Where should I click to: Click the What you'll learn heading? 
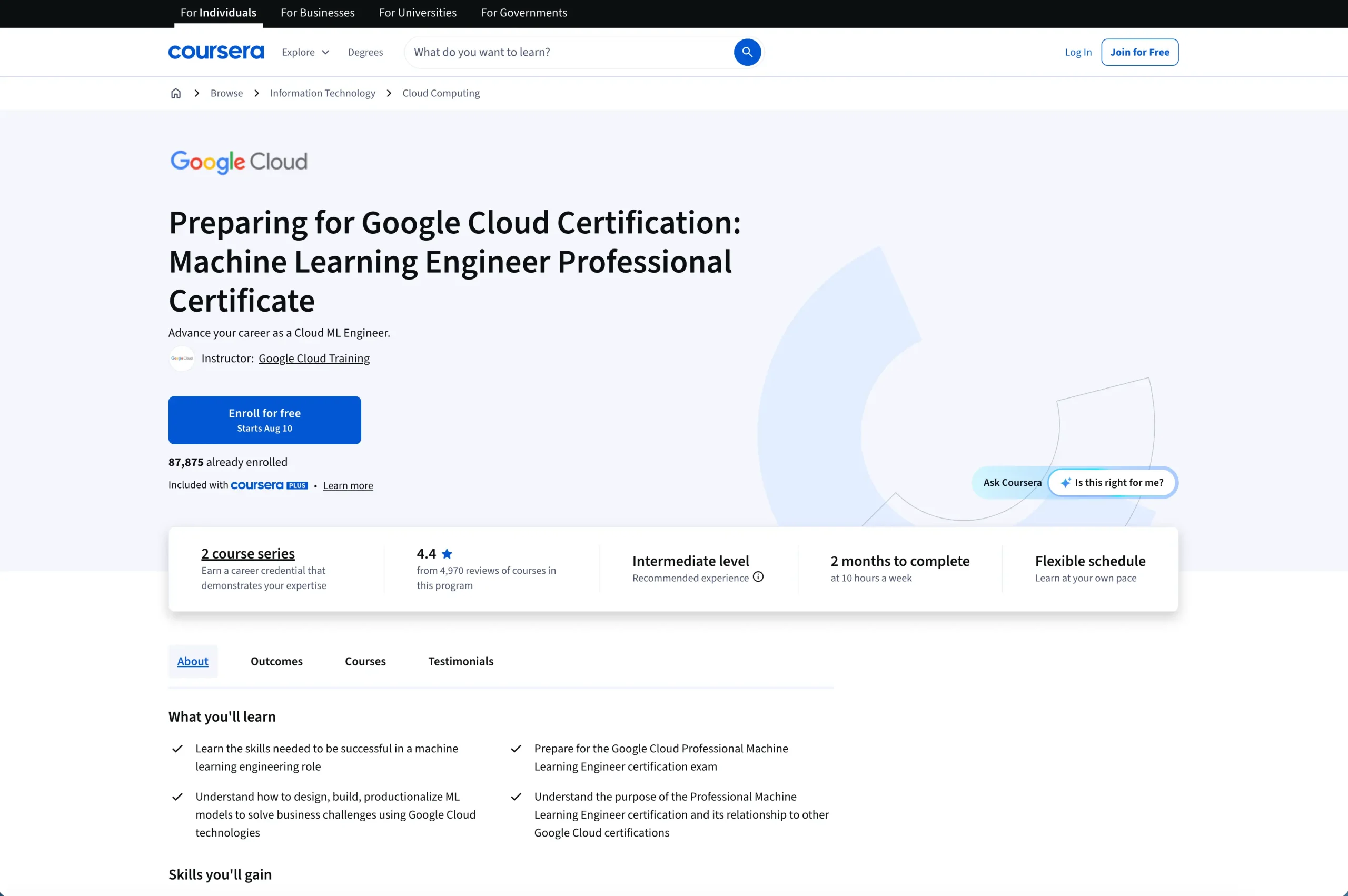pos(222,716)
